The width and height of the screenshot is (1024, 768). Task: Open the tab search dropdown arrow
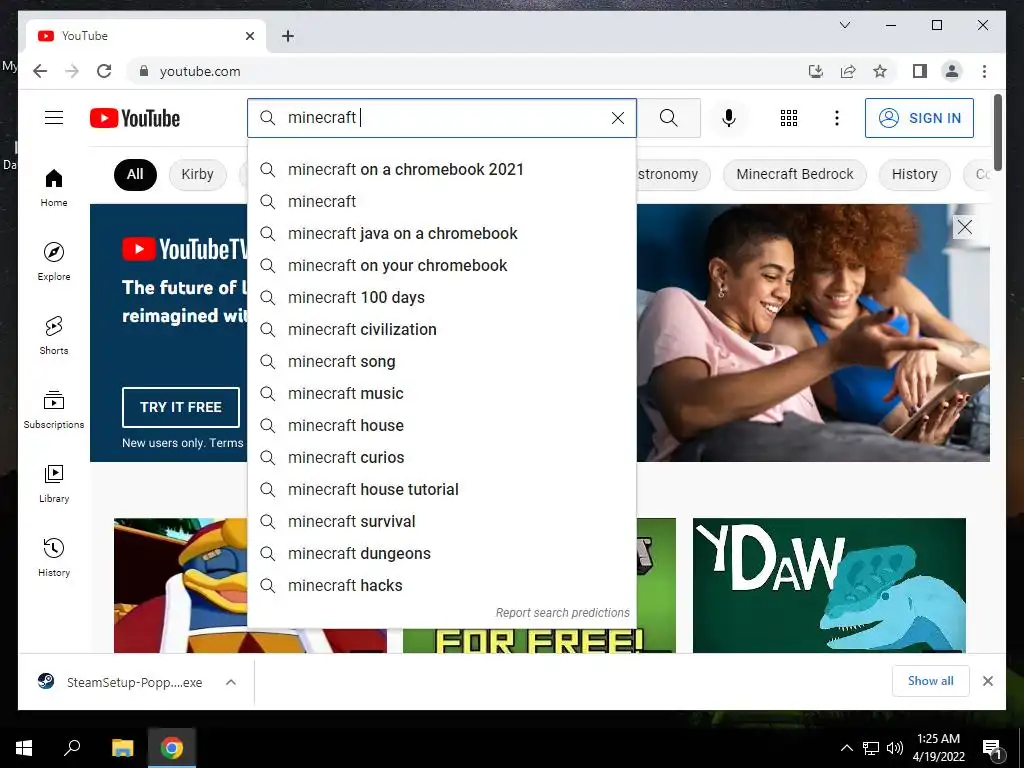[844, 25]
